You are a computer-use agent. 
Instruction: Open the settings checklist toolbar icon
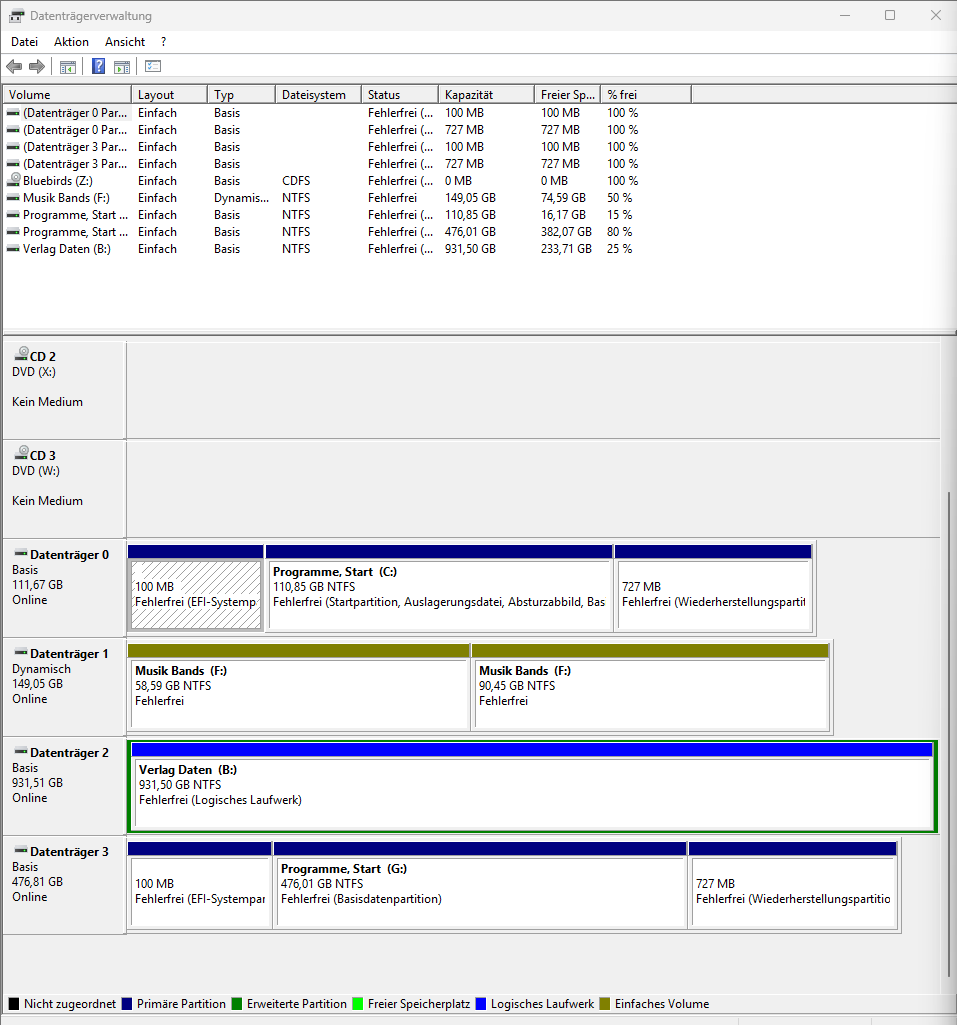point(153,66)
